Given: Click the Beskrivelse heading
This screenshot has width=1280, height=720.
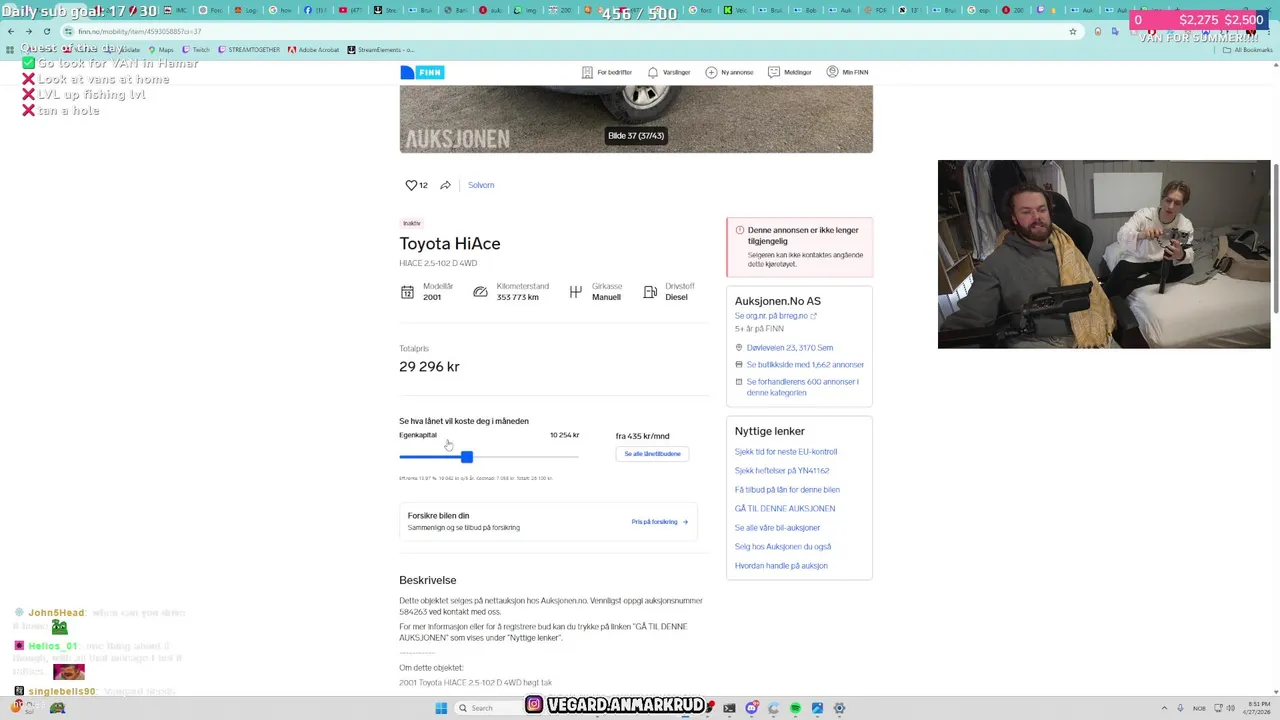Looking at the screenshot, I should [428, 580].
